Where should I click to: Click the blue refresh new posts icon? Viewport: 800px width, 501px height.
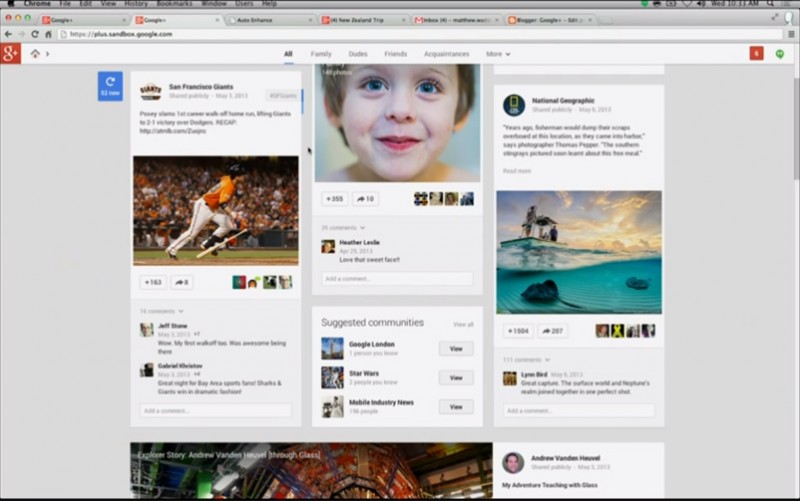(x=110, y=86)
